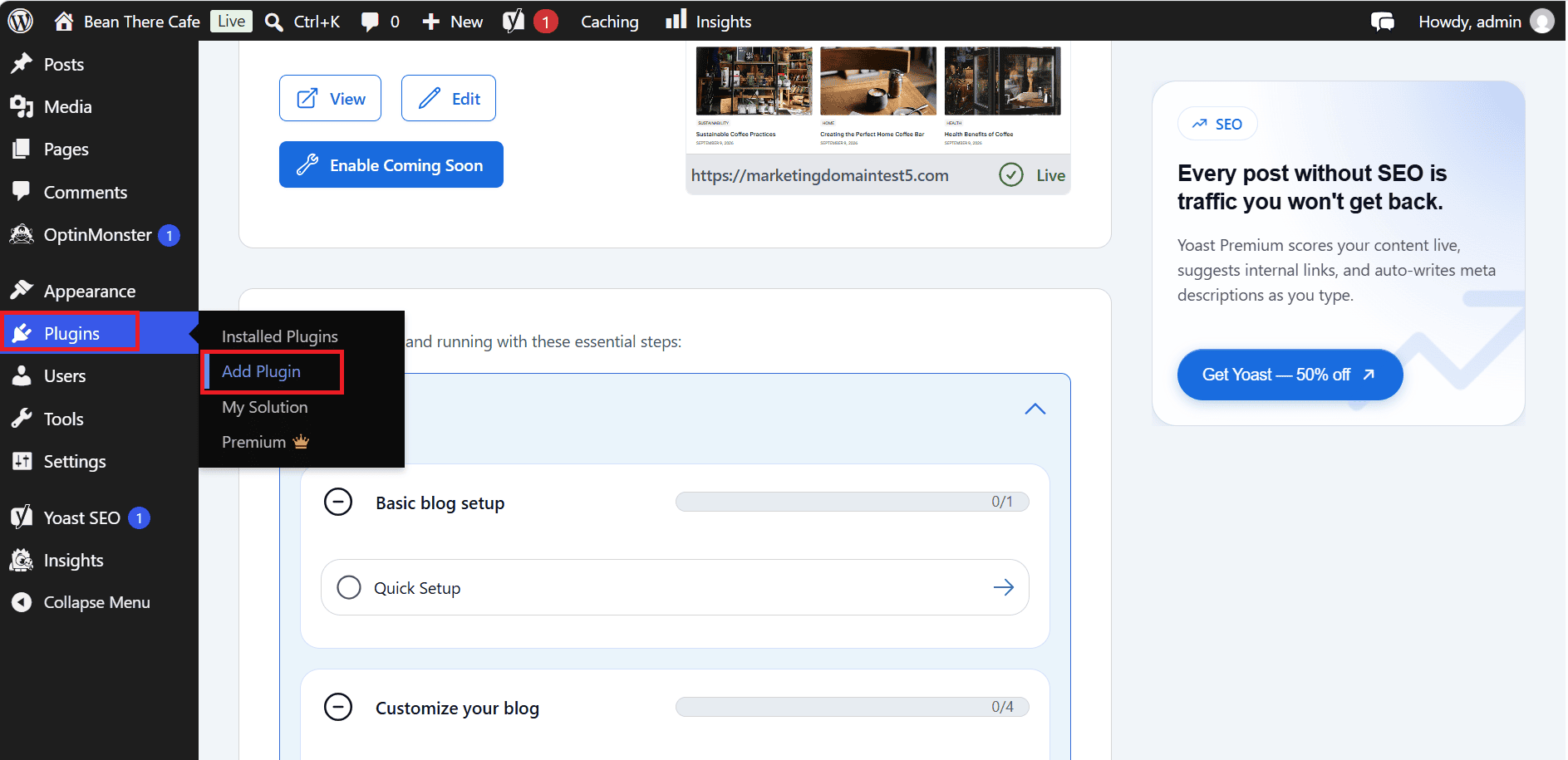
Task: Click the chat bubbles icon near Howdy admin
Action: (x=1383, y=22)
